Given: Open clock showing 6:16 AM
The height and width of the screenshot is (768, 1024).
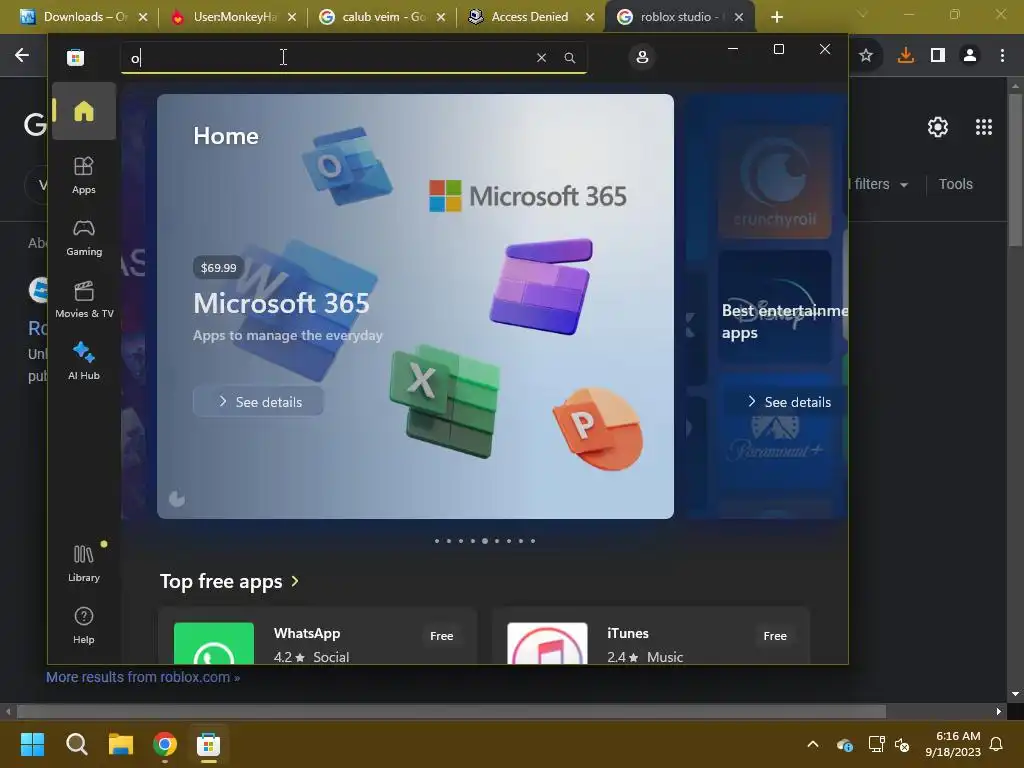Looking at the screenshot, I should [953, 744].
